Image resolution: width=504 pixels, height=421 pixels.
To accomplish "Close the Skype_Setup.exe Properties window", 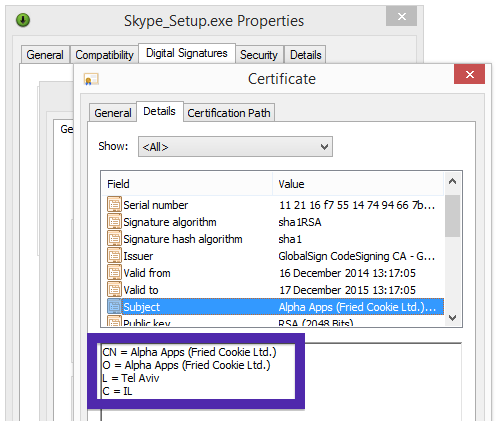I will click(x=402, y=16).
